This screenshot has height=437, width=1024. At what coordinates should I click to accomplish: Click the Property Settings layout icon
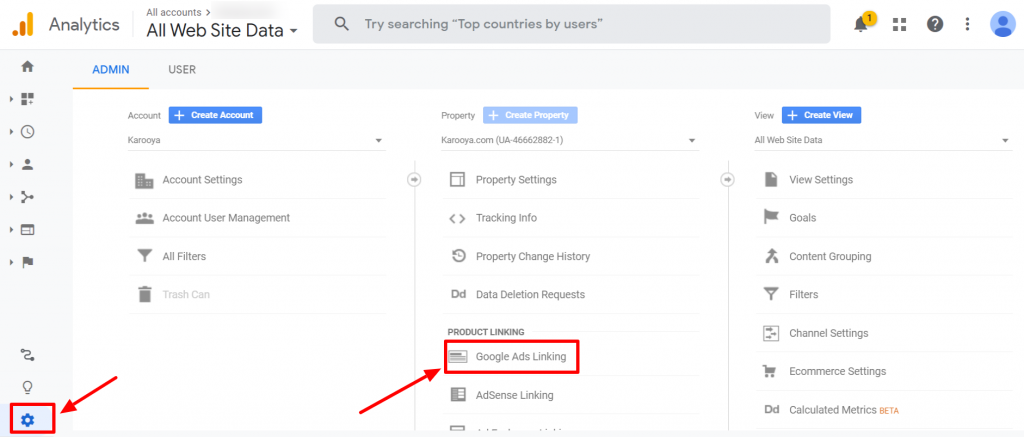click(458, 180)
